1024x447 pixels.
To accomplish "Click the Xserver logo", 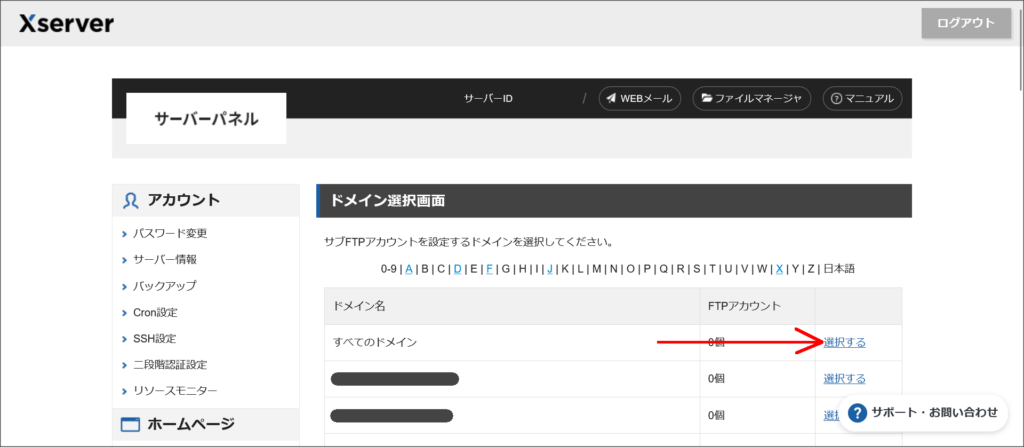I will coord(67,24).
